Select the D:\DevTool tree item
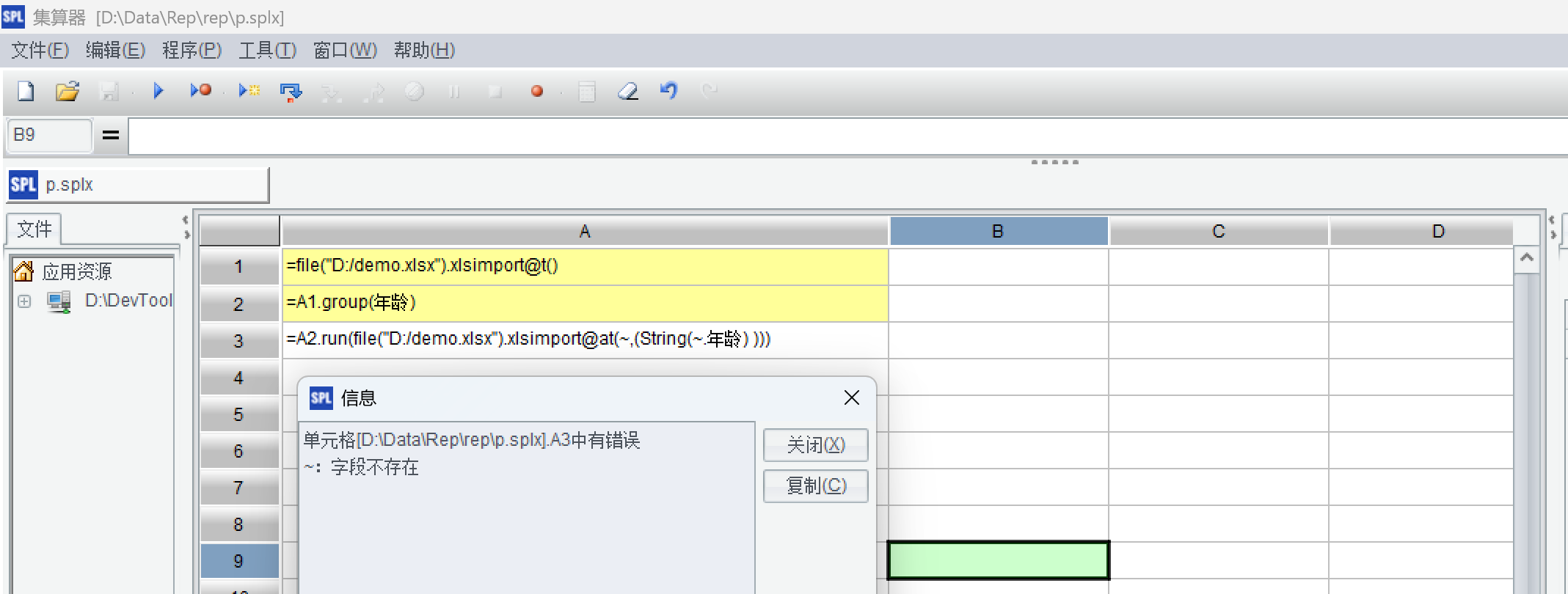Viewport: 1568px width, 594px height. pyautogui.click(x=128, y=301)
